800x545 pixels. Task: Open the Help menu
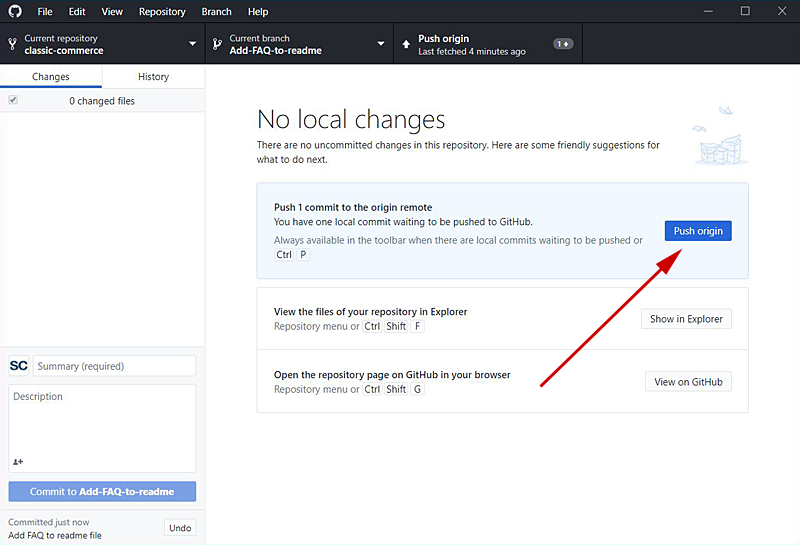click(x=258, y=11)
